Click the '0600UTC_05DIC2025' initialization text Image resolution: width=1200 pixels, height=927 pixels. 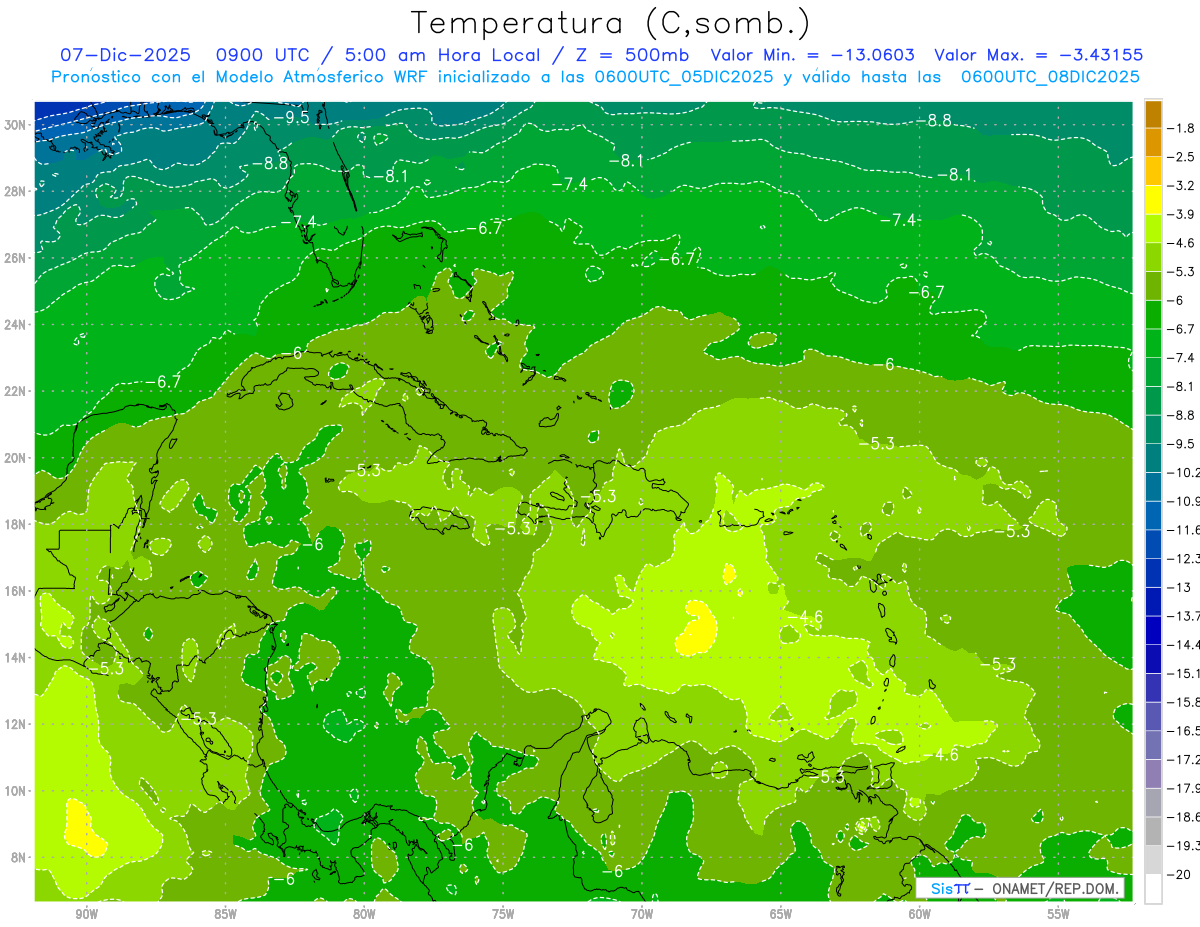tap(684, 77)
